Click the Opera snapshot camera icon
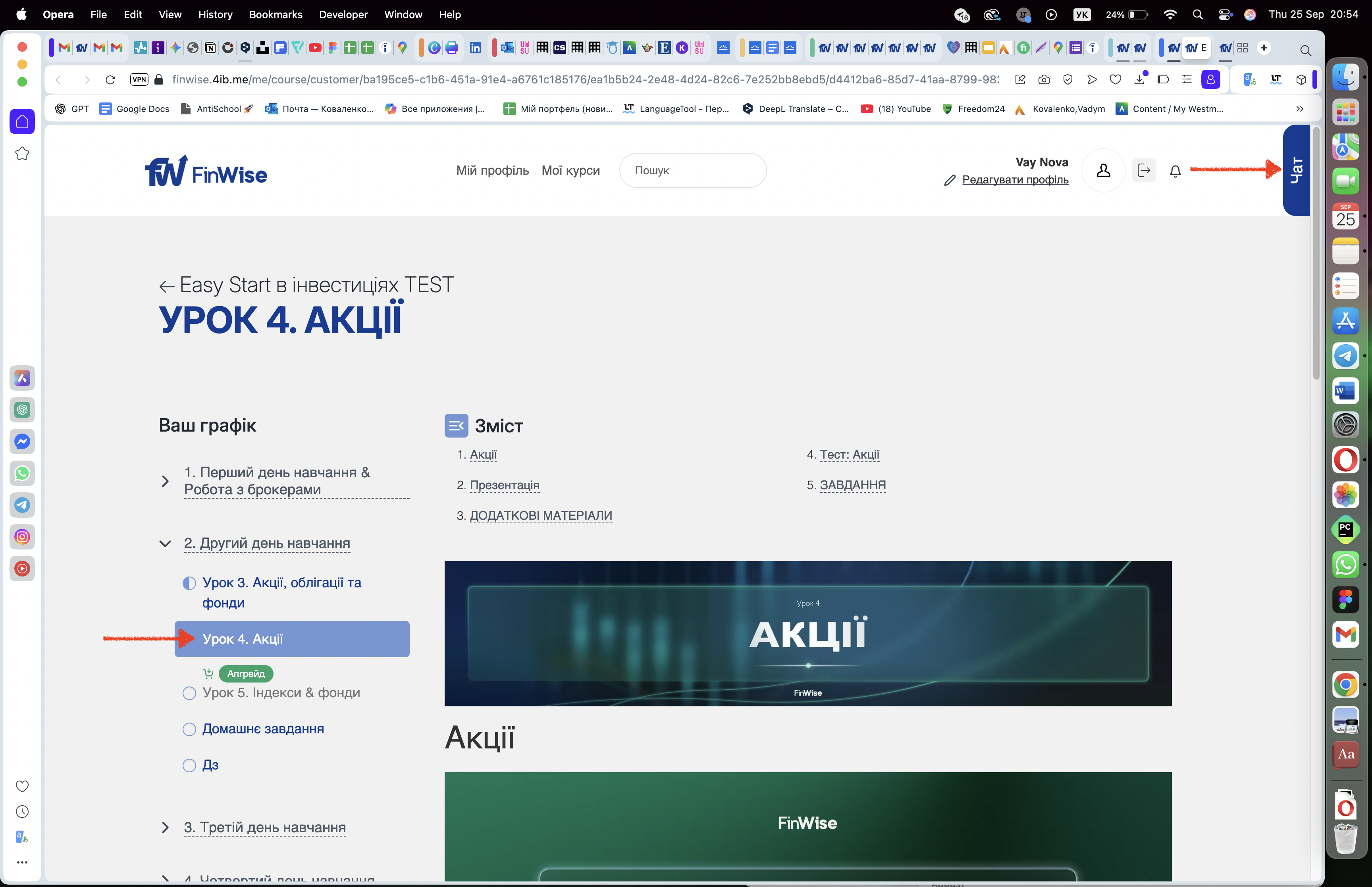 (1044, 79)
